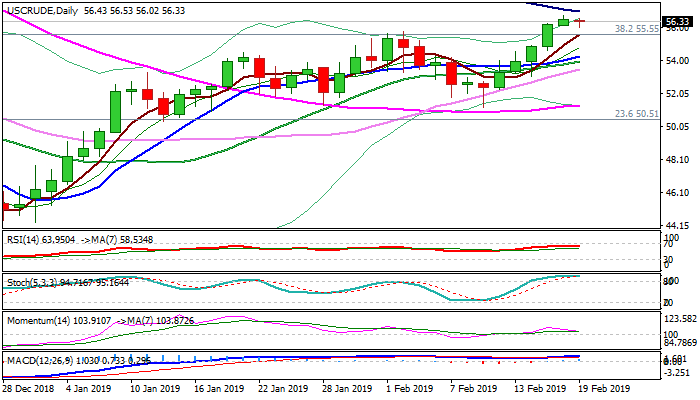The width and height of the screenshot is (700, 400).
Task: Click the tall green candle near 10 Jan
Action: 115,110
